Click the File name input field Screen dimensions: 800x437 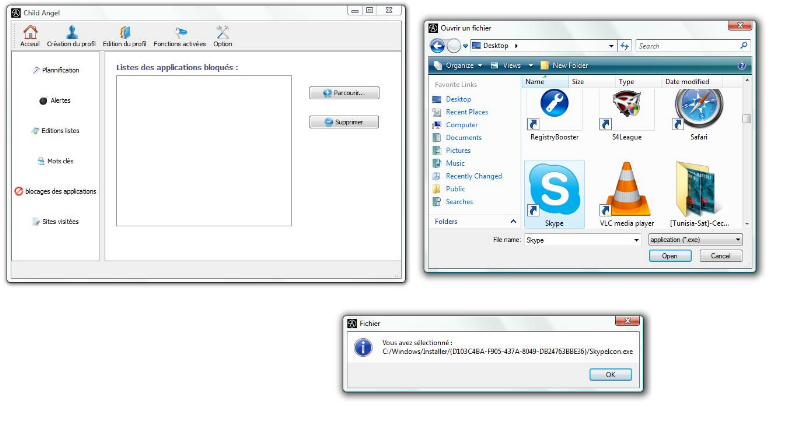(x=578, y=240)
